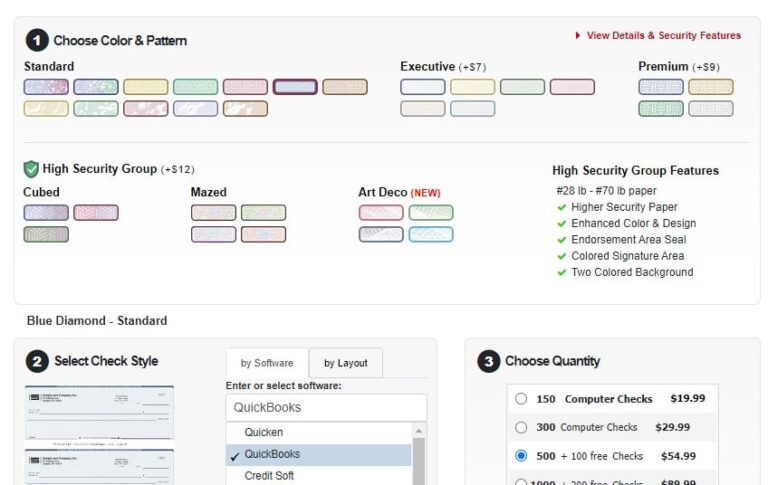The width and height of the screenshot is (768, 485).
Task: Switch to the by Layout tab
Action: click(345, 363)
